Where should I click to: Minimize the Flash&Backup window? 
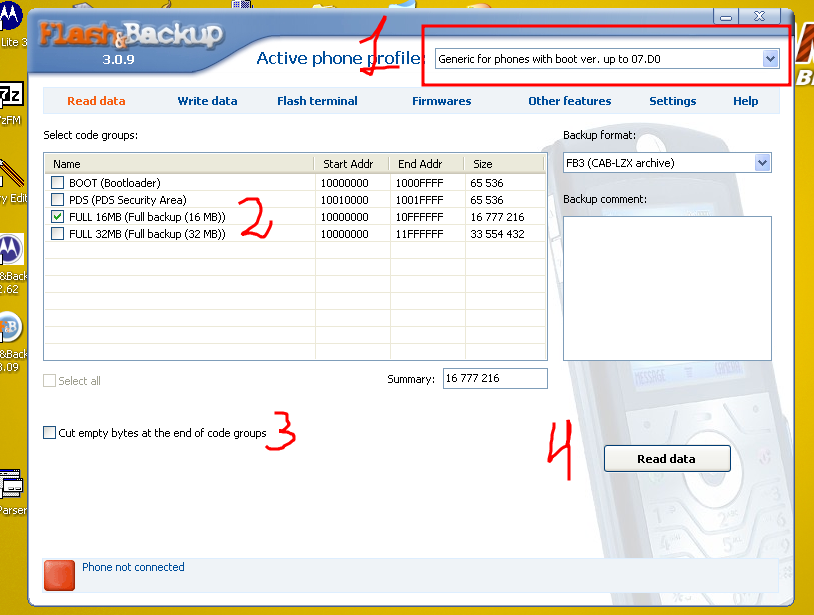(x=726, y=17)
